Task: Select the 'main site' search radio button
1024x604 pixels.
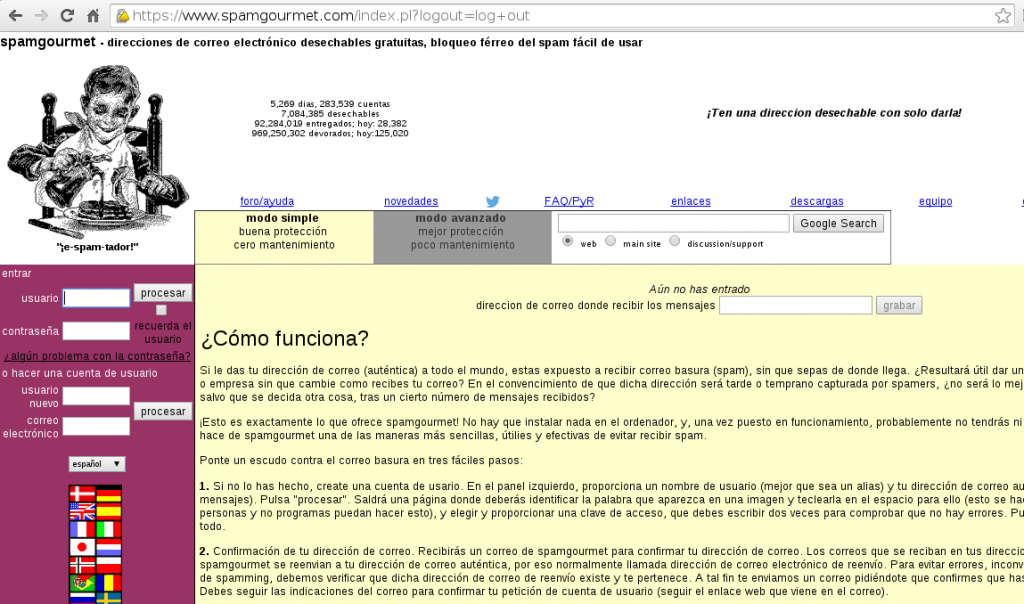Action: 610,241
